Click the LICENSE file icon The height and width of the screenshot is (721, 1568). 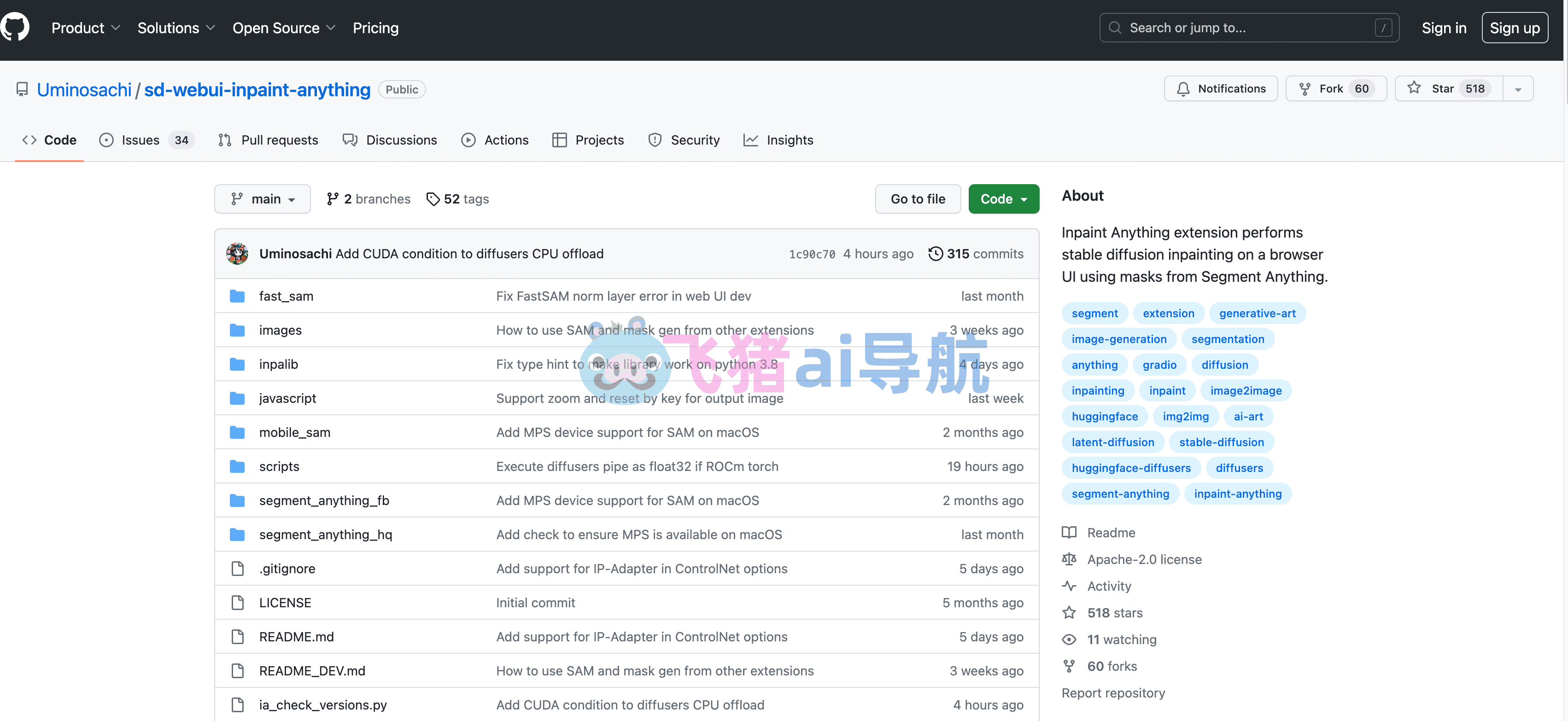pyautogui.click(x=237, y=603)
